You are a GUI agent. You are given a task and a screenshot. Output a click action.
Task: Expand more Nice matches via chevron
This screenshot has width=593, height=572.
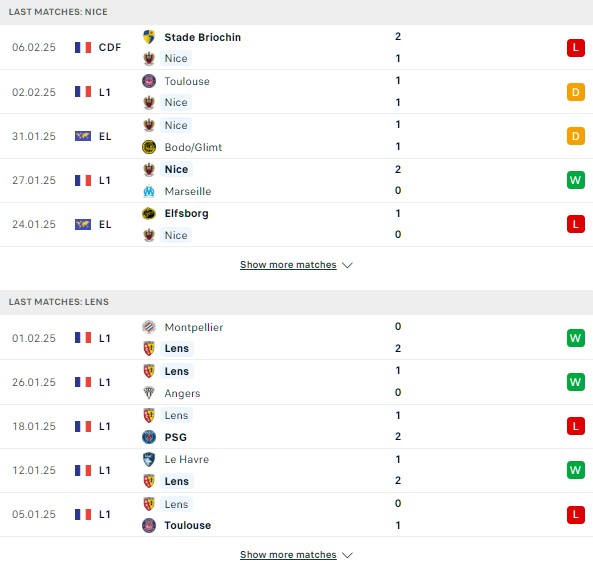pyautogui.click(x=347, y=265)
